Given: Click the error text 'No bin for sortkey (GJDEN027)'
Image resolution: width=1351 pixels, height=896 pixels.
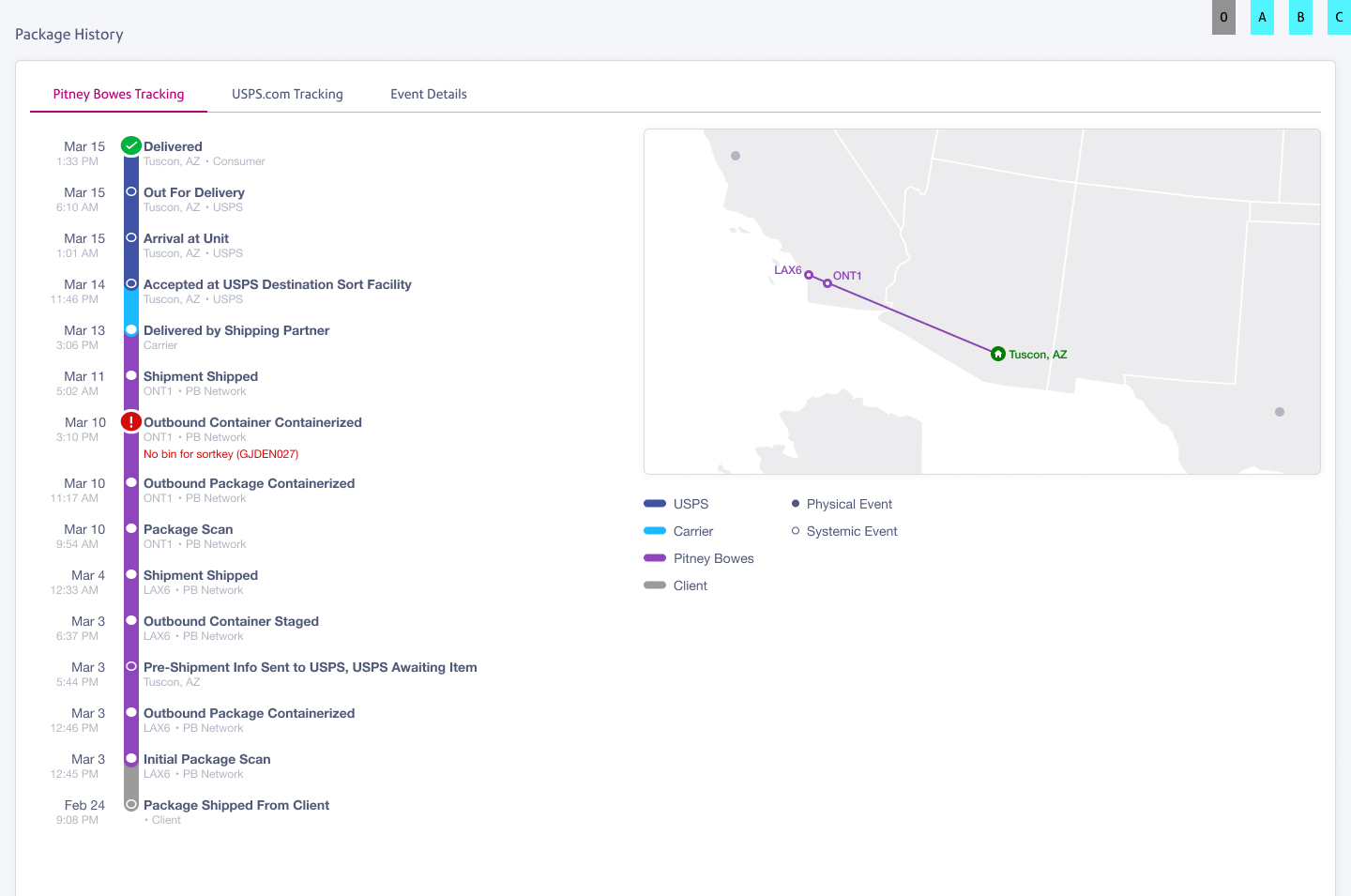Looking at the screenshot, I should 221,454.
